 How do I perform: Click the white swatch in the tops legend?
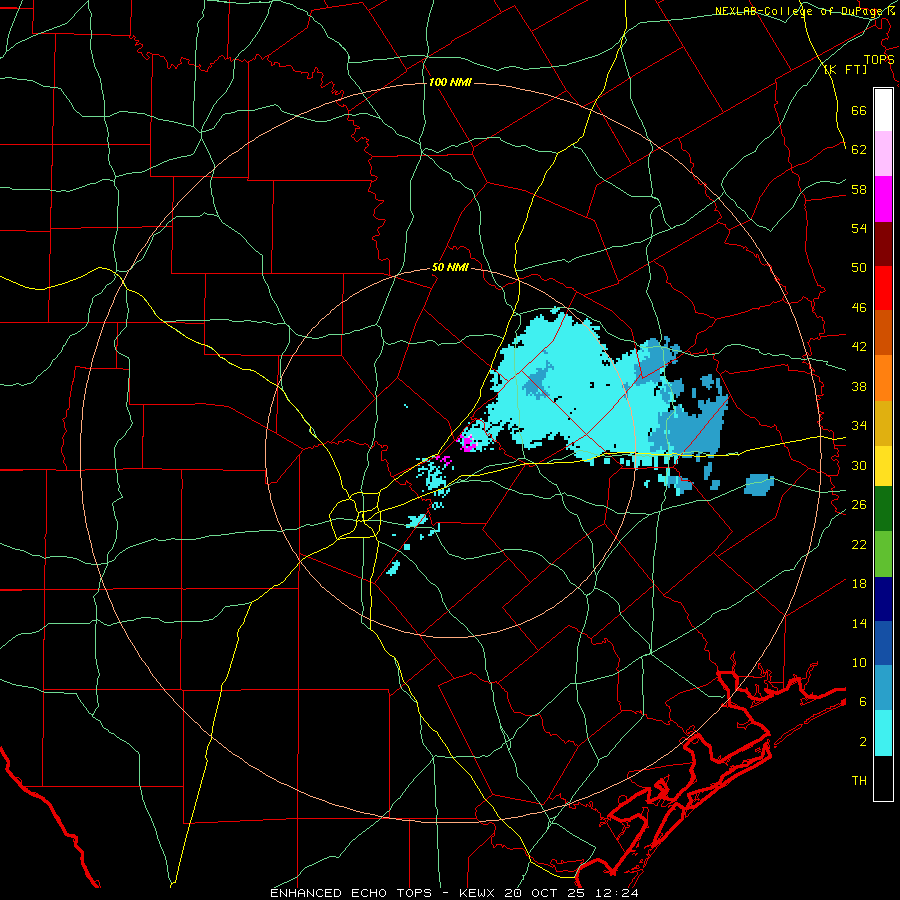click(x=883, y=110)
